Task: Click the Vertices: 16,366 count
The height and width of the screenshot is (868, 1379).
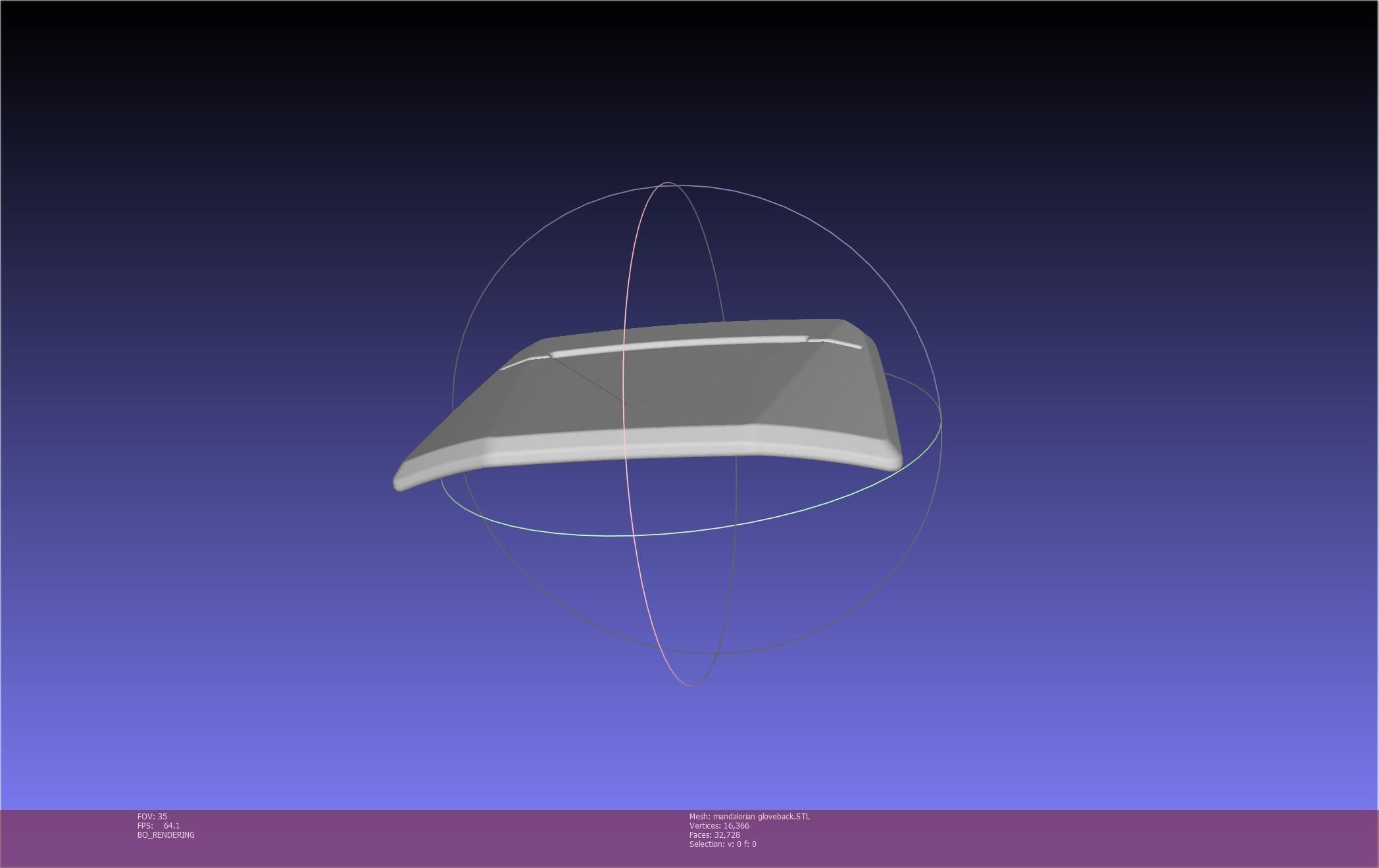Action: (x=719, y=825)
